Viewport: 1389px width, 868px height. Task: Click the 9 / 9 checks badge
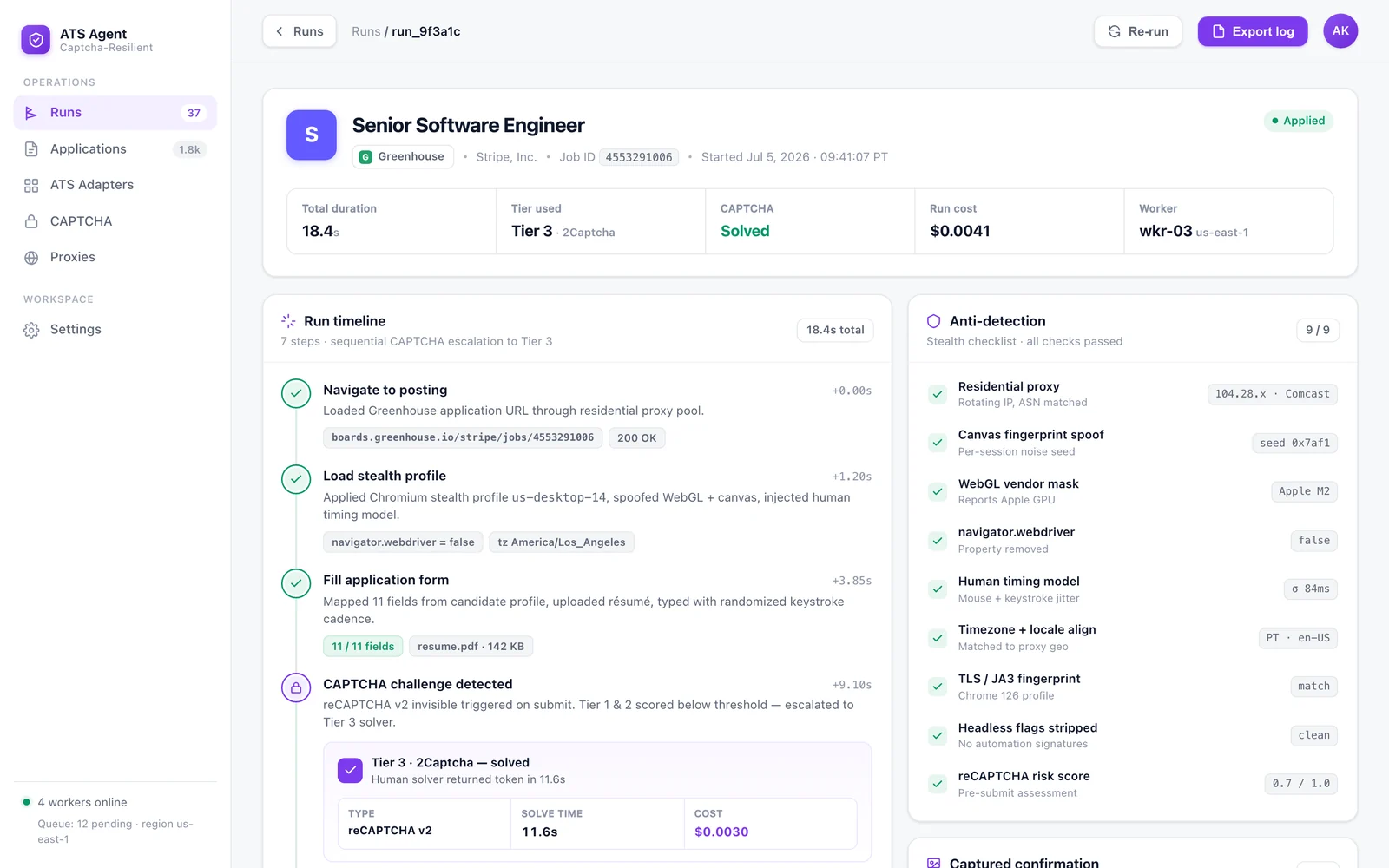[x=1318, y=330]
